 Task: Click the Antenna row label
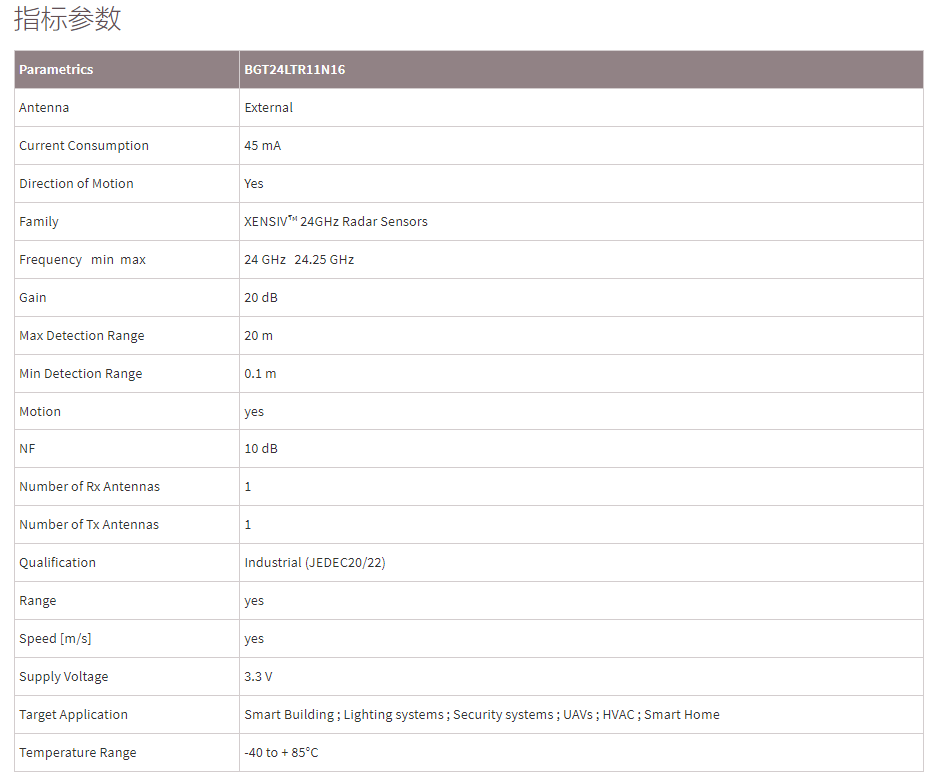coord(44,108)
